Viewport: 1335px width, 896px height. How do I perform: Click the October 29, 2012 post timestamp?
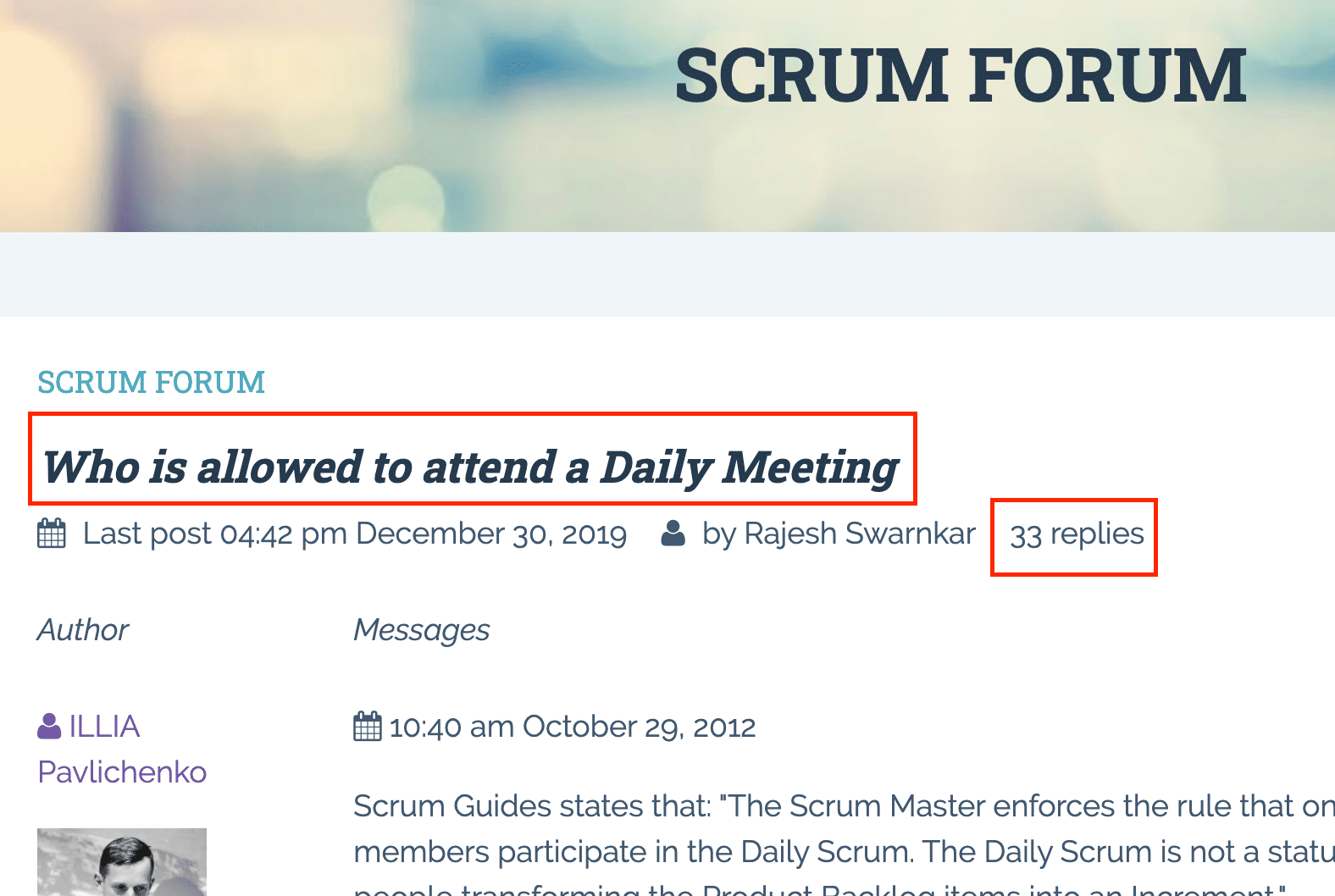coord(573,727)
